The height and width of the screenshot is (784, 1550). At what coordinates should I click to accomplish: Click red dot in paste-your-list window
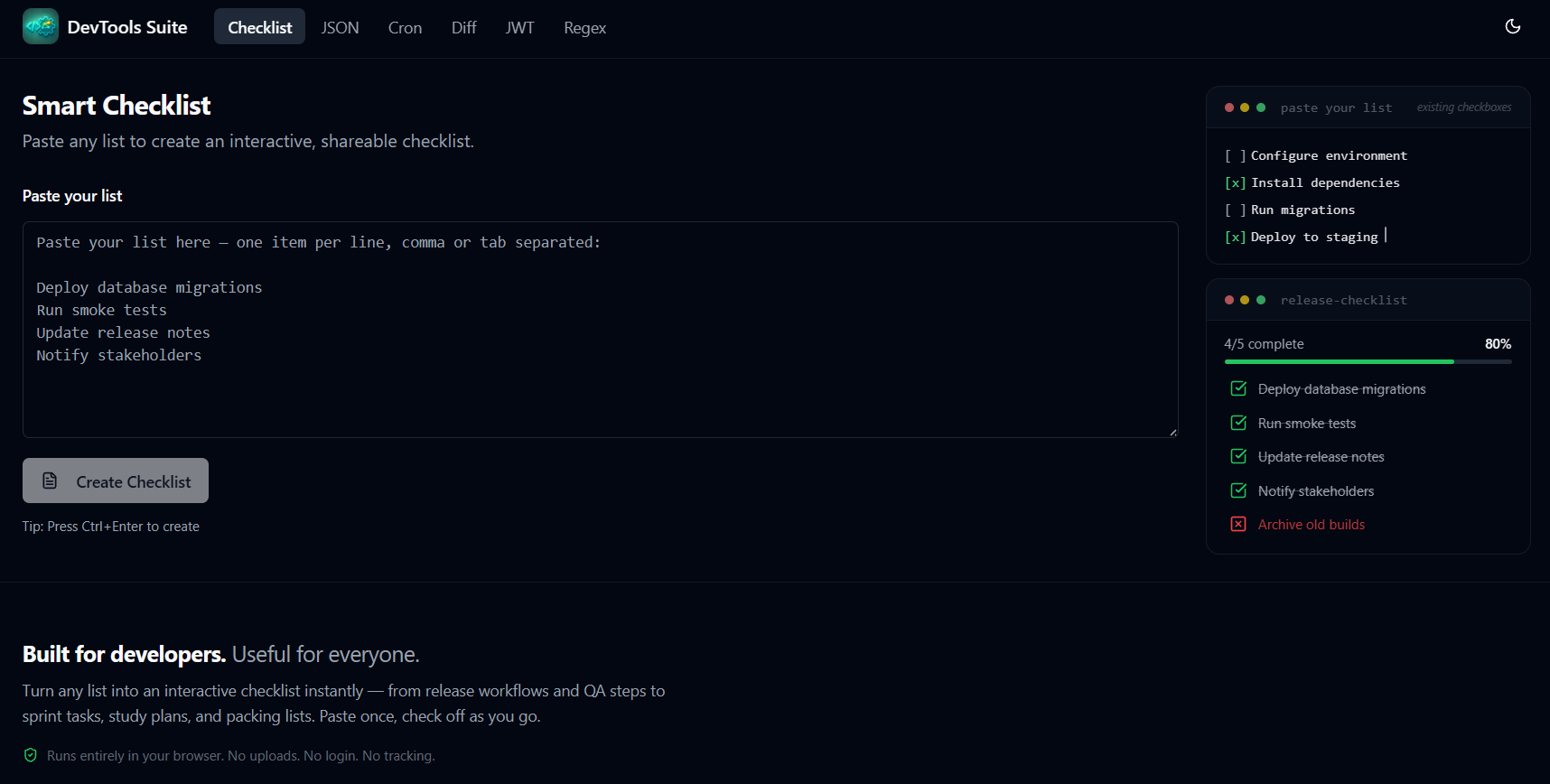point(1229,107)
